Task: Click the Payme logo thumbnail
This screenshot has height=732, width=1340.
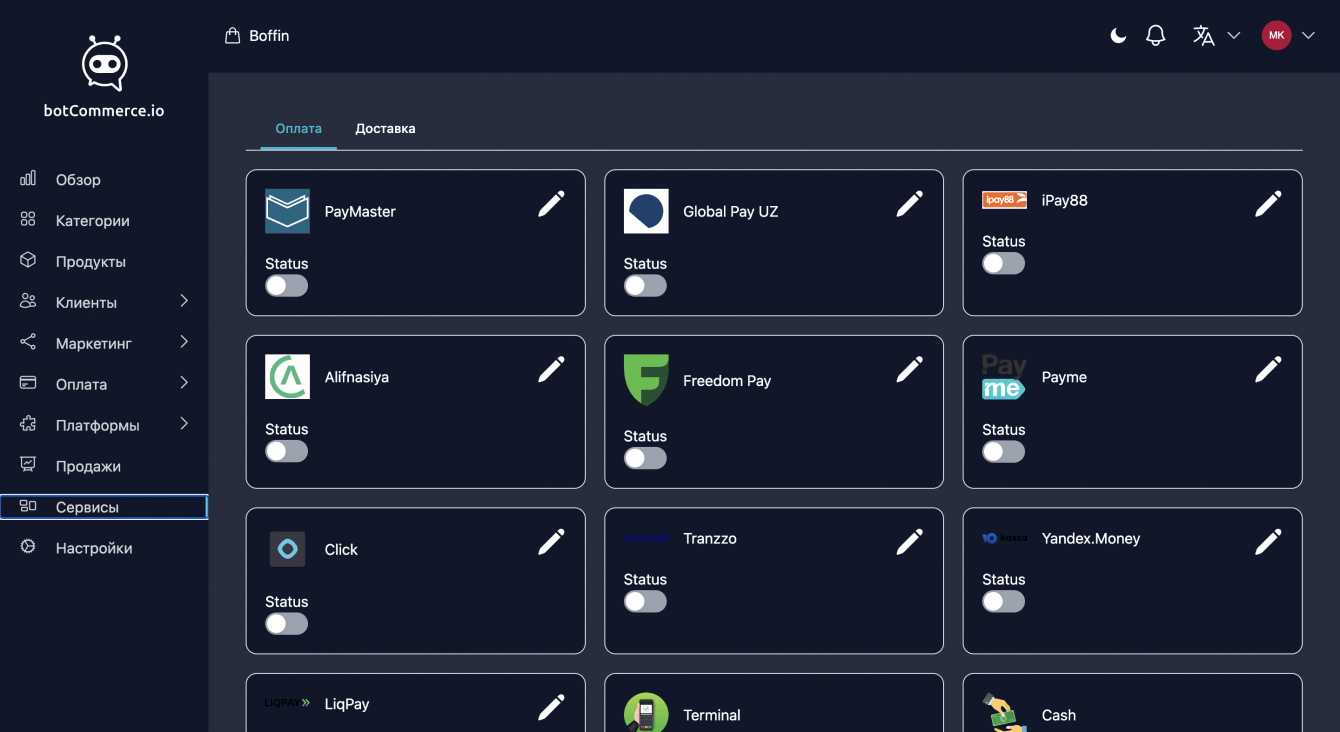Action: [x=1004, y=377]
